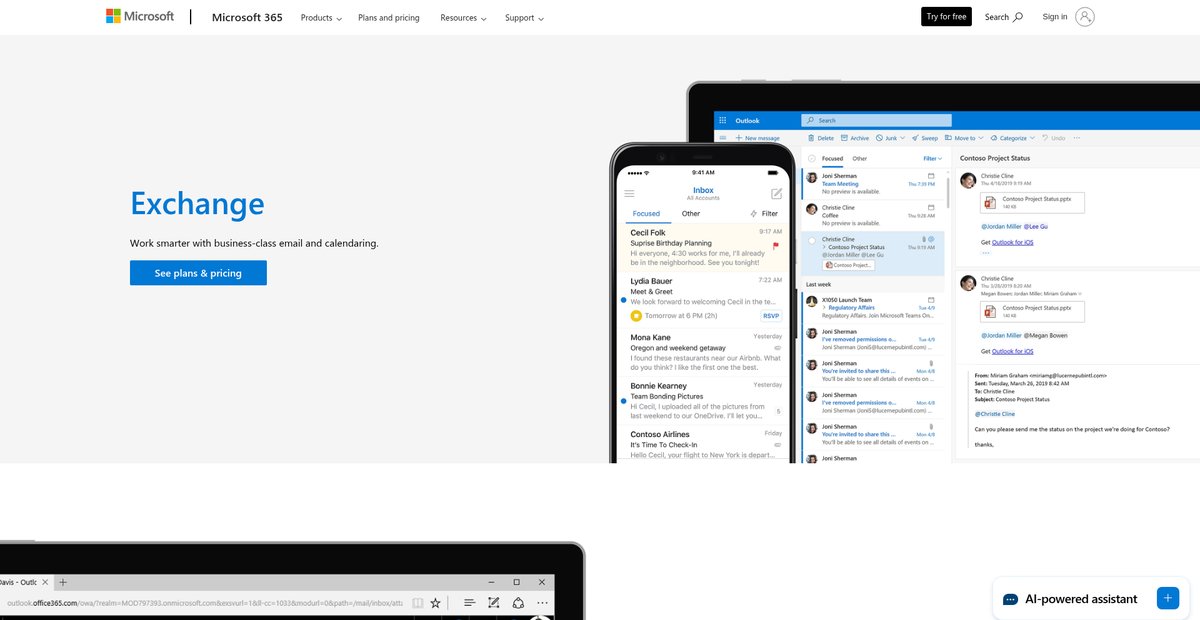The image size is (1200, 620).
Task: Click the reading view book icon in Edge
Action: (x=417, y=603)
